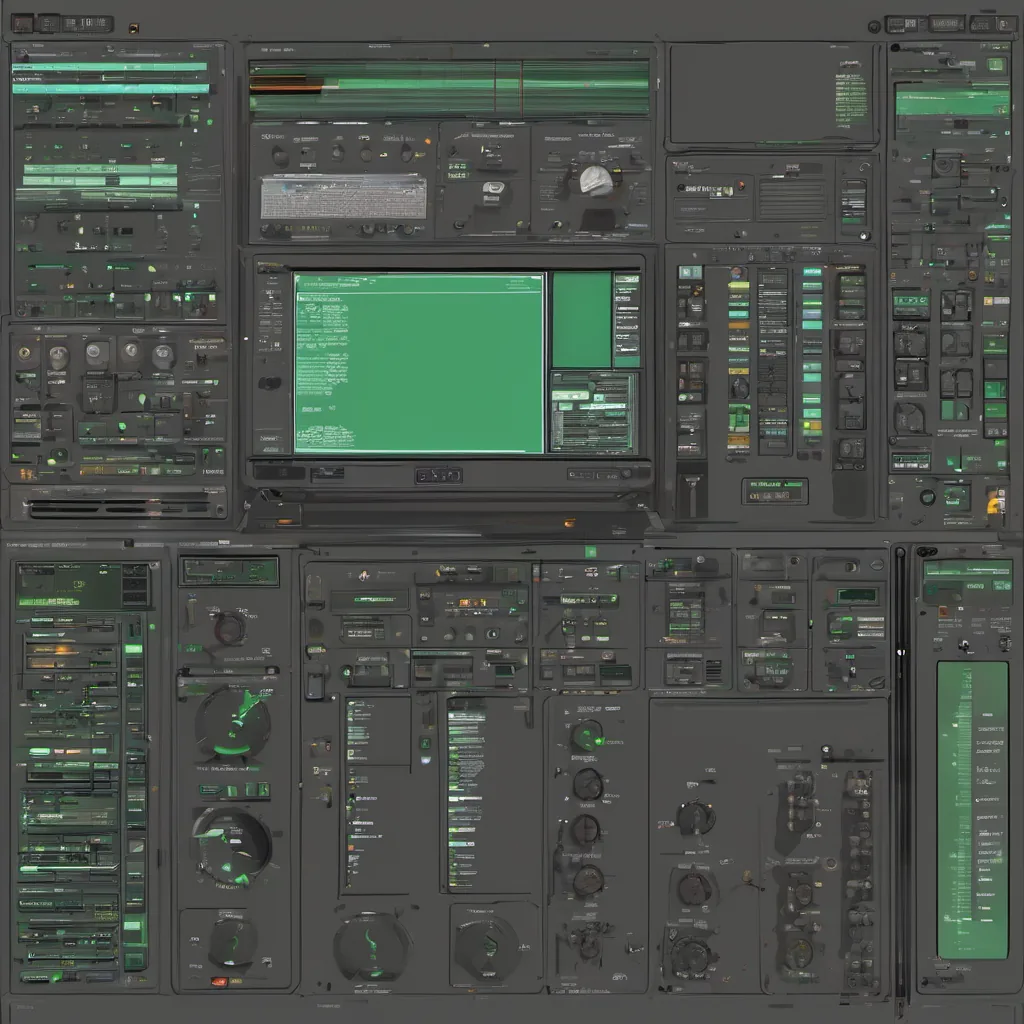This screenshot has height=1024, width=1024.
Task: Click the green waveform strip at the top center
Action: point(449,87)
